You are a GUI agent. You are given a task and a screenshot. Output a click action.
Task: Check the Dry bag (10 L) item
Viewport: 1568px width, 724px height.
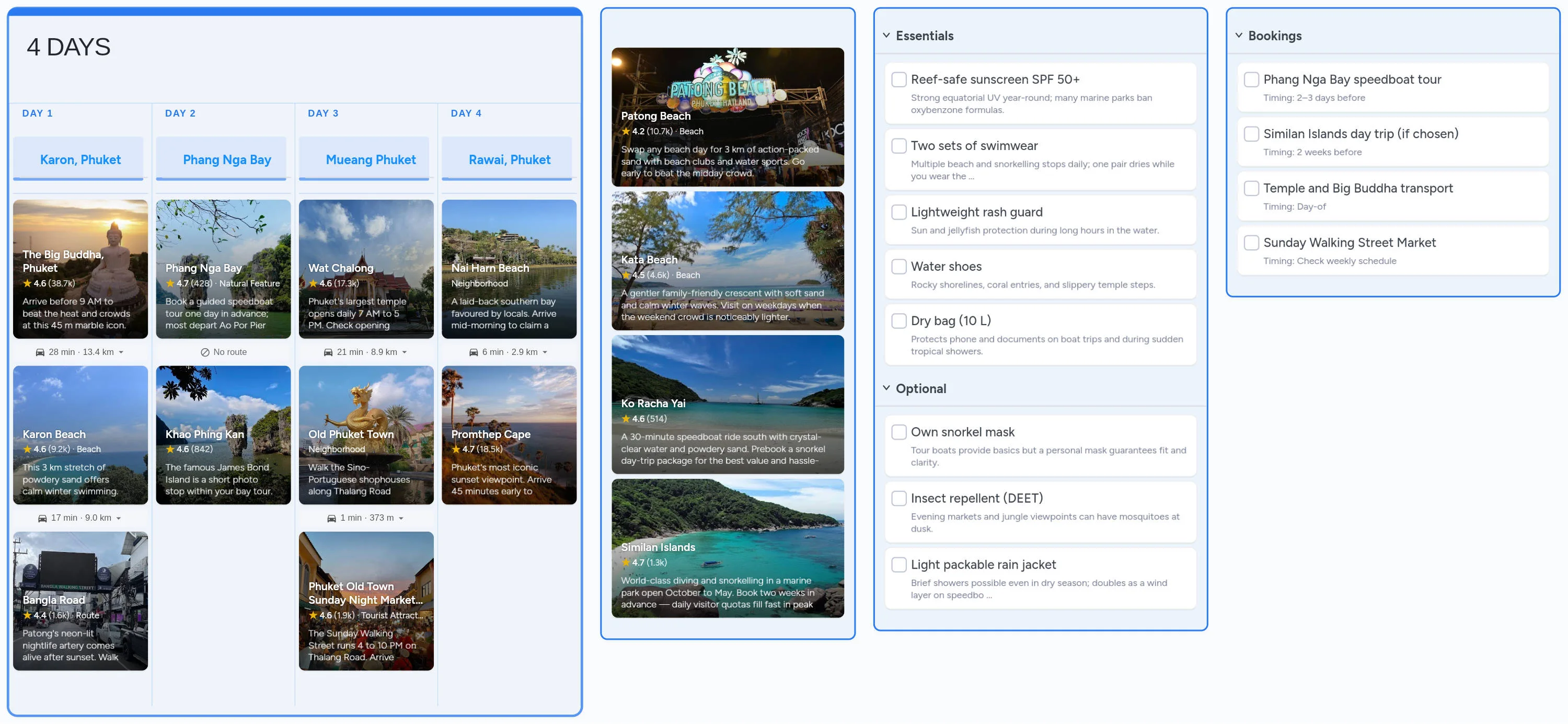(x=898, y=321)
